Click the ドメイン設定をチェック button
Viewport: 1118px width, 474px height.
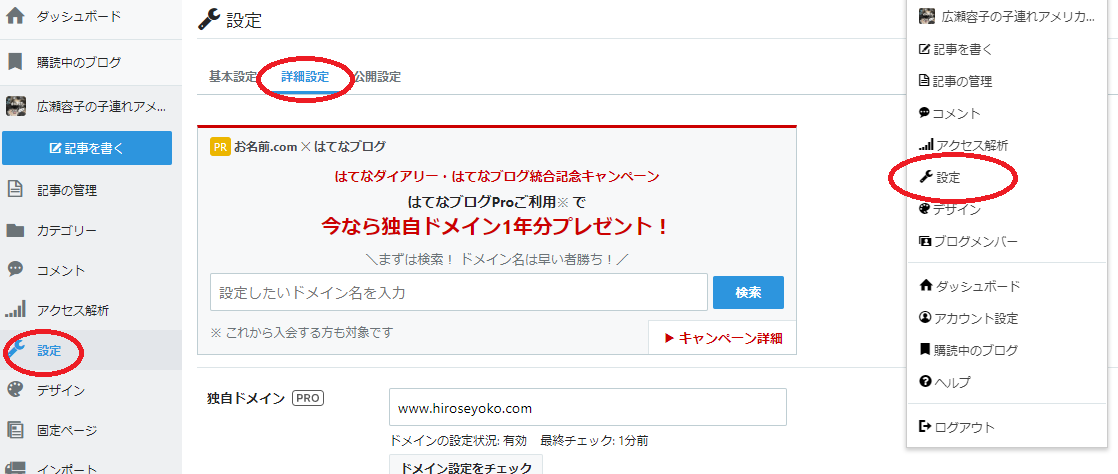pyautogui.click(x=466, y=466)
